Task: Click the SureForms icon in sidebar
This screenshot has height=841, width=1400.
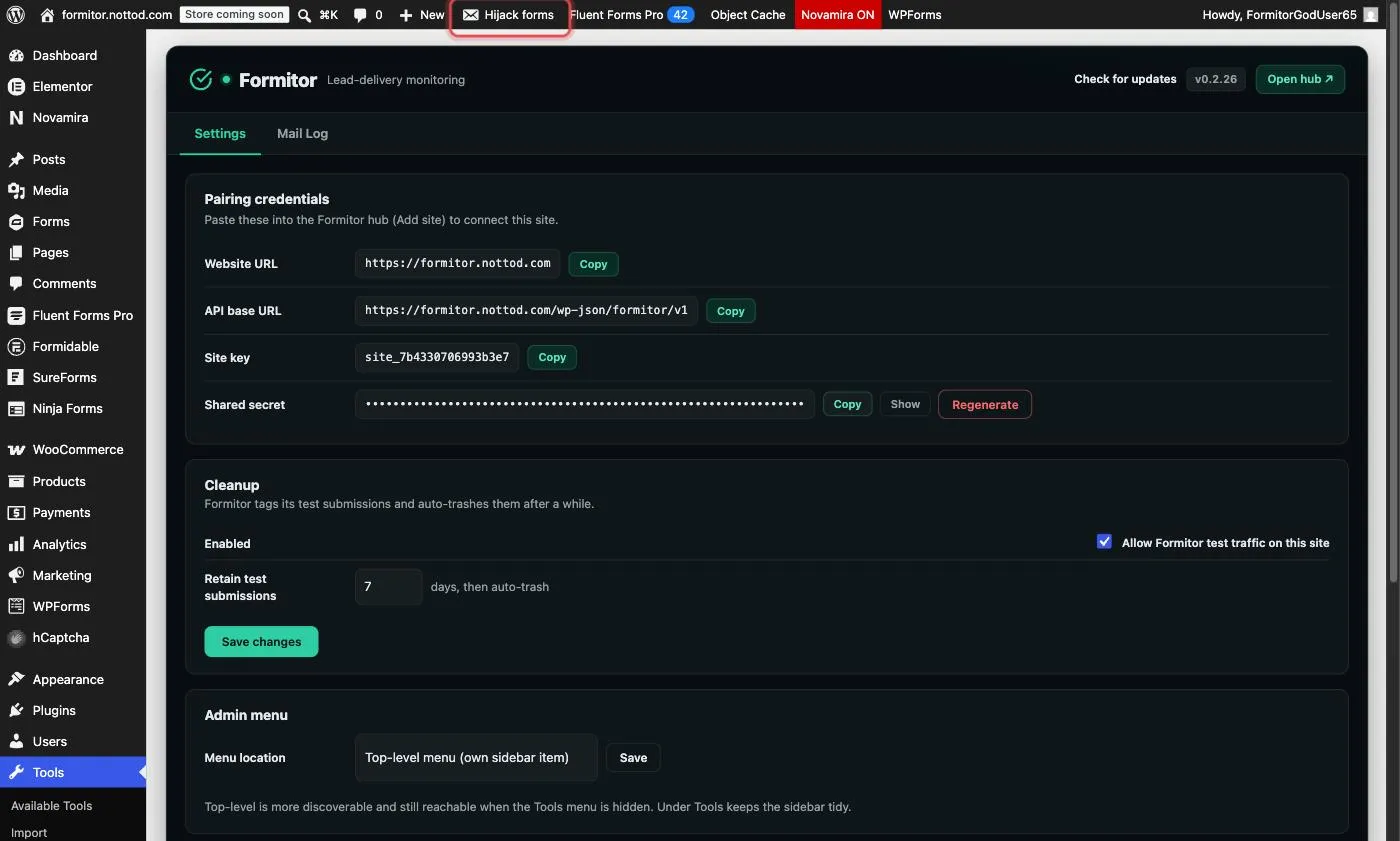Action: [16, 377]
